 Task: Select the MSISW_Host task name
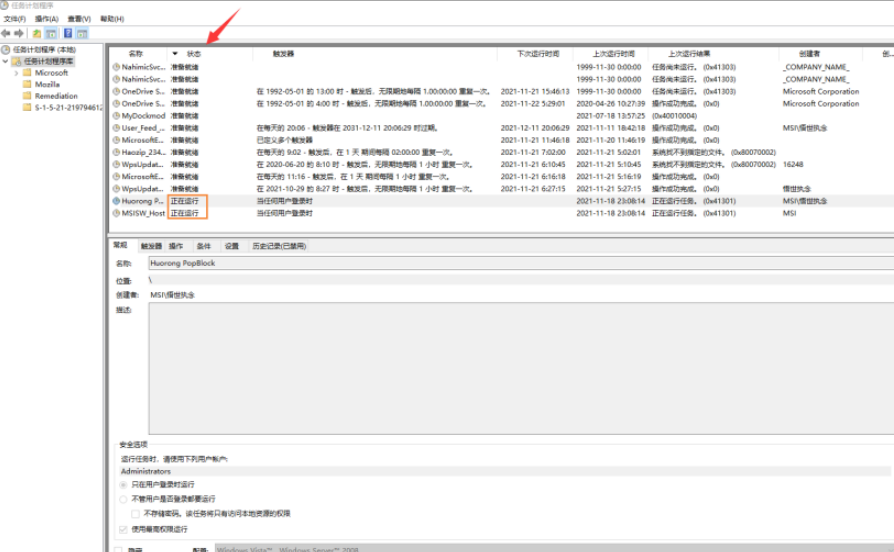[143, 213]
